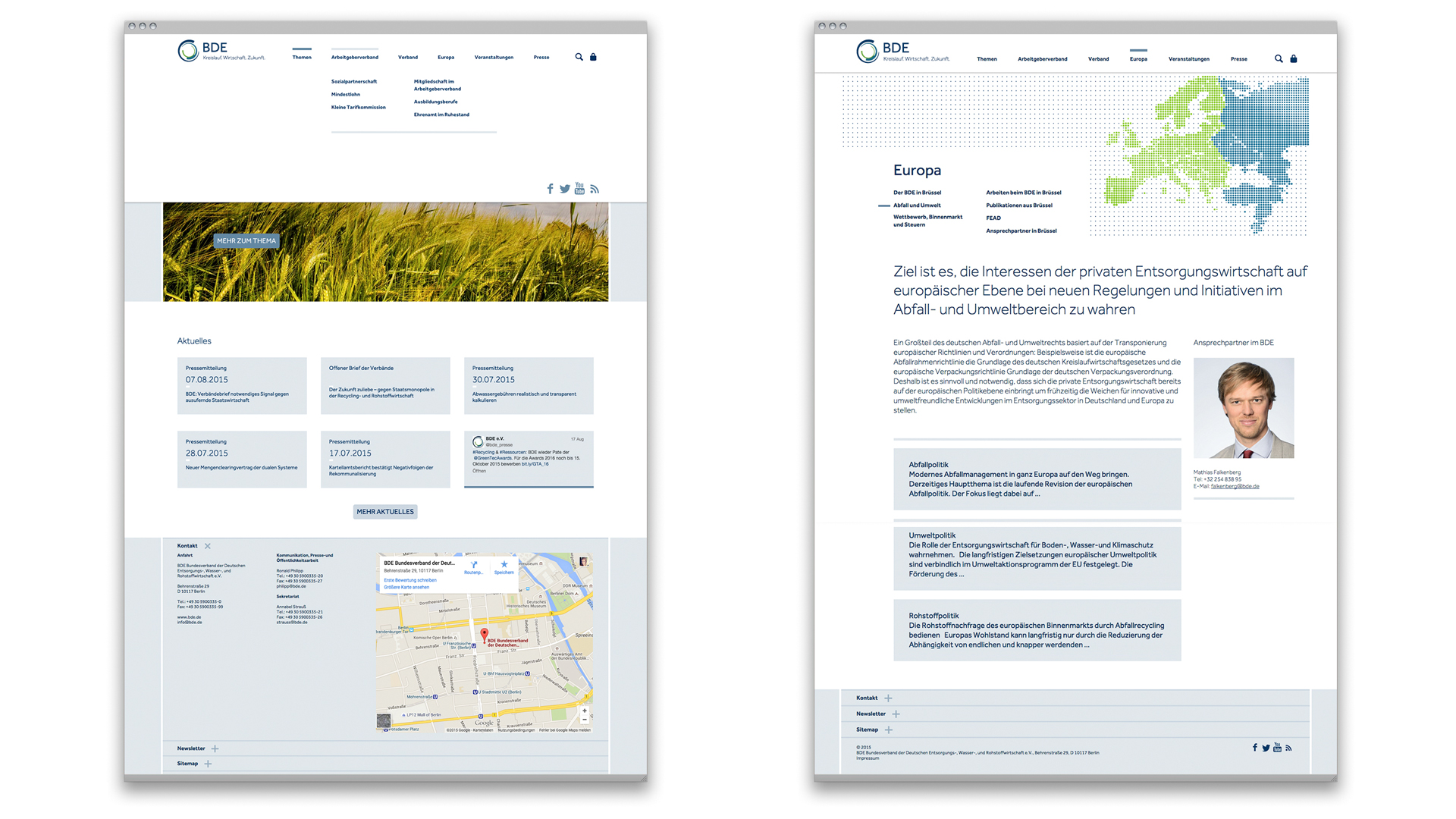Screen dimensions: 1456x819
Task: Open Pressemitteilung card dated 07.08.2015
Action: click(x=242, y=385)
